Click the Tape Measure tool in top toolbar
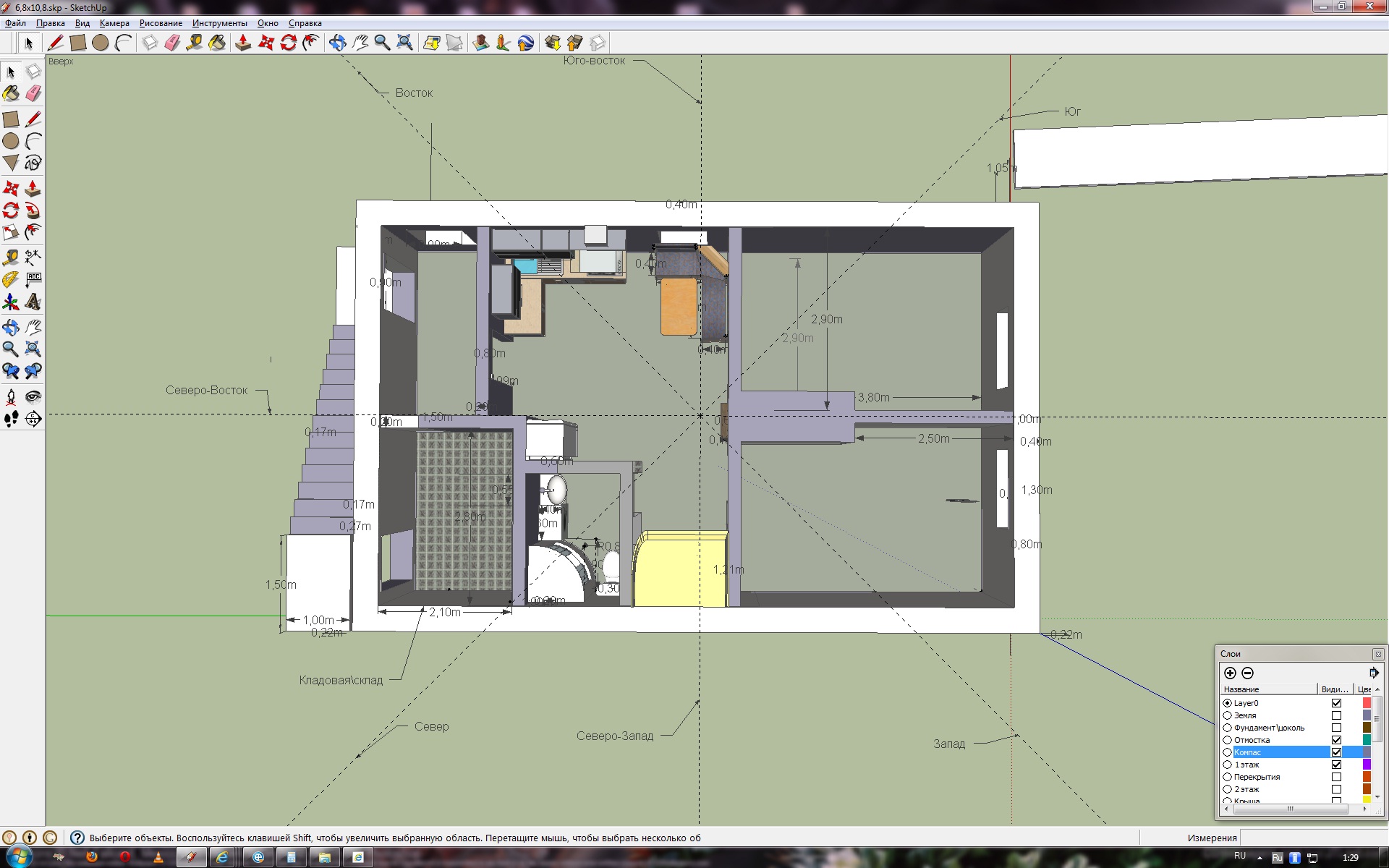The height and width of the screenshot is (868, 1389). pos(194,43)
